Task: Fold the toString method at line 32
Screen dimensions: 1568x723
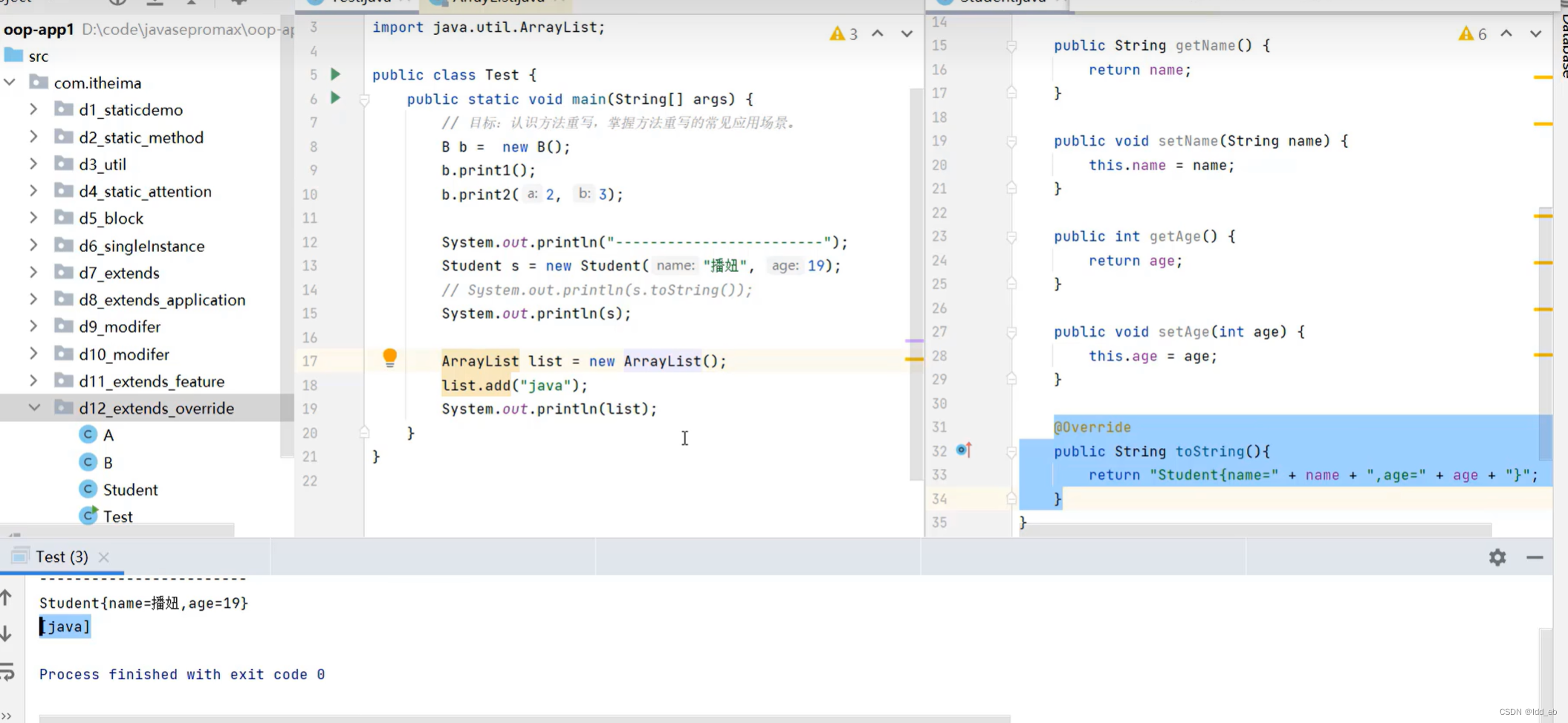Action: (x=1011, y=452)
